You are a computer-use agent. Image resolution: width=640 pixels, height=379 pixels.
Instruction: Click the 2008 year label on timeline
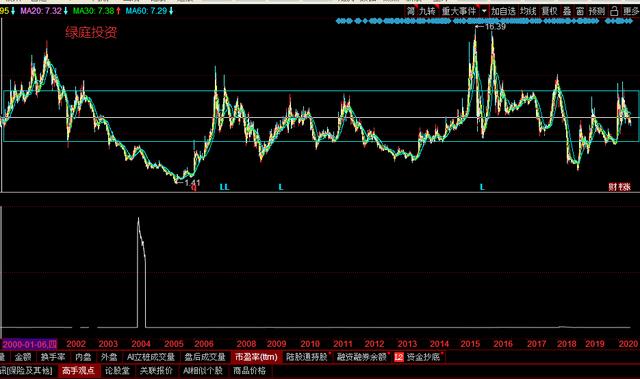click(x=246, y=344)
